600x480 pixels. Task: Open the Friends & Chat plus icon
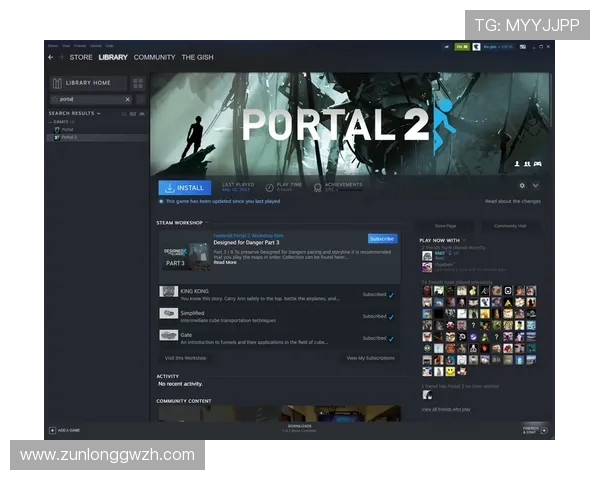tap(544, 430)
